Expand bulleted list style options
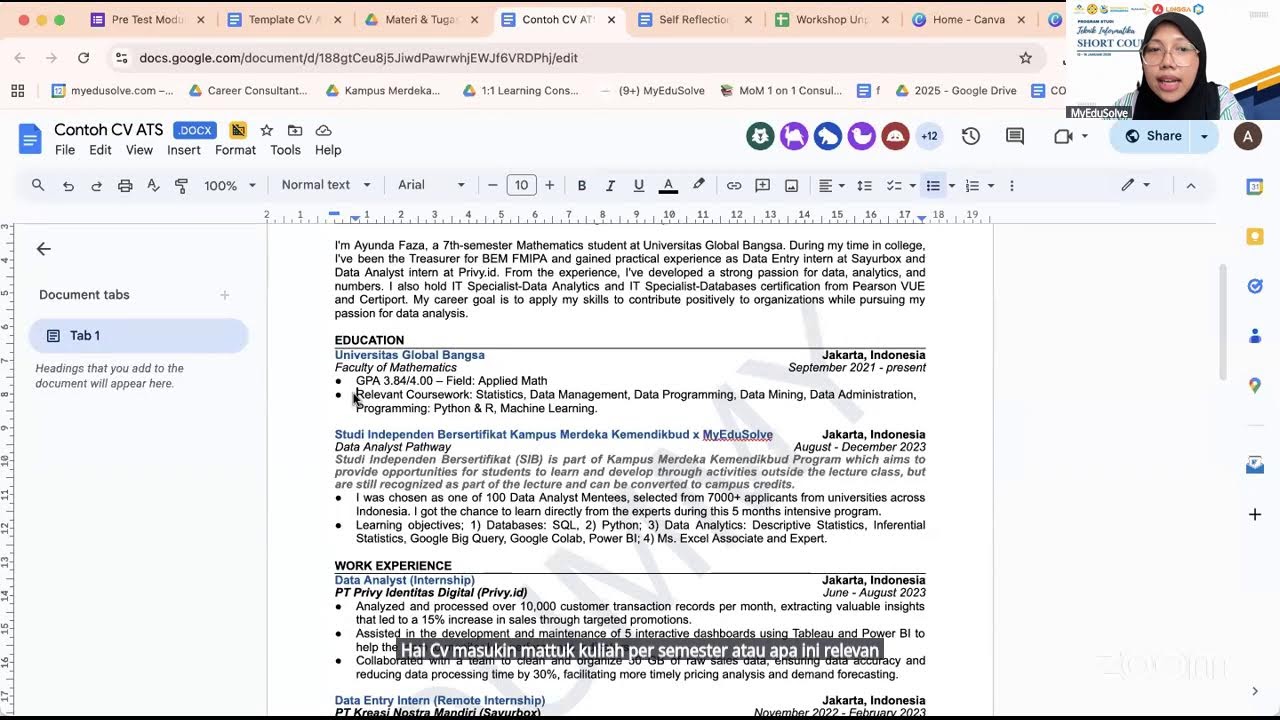Viewport: 1280px width, 720px height. click(951, 185)
